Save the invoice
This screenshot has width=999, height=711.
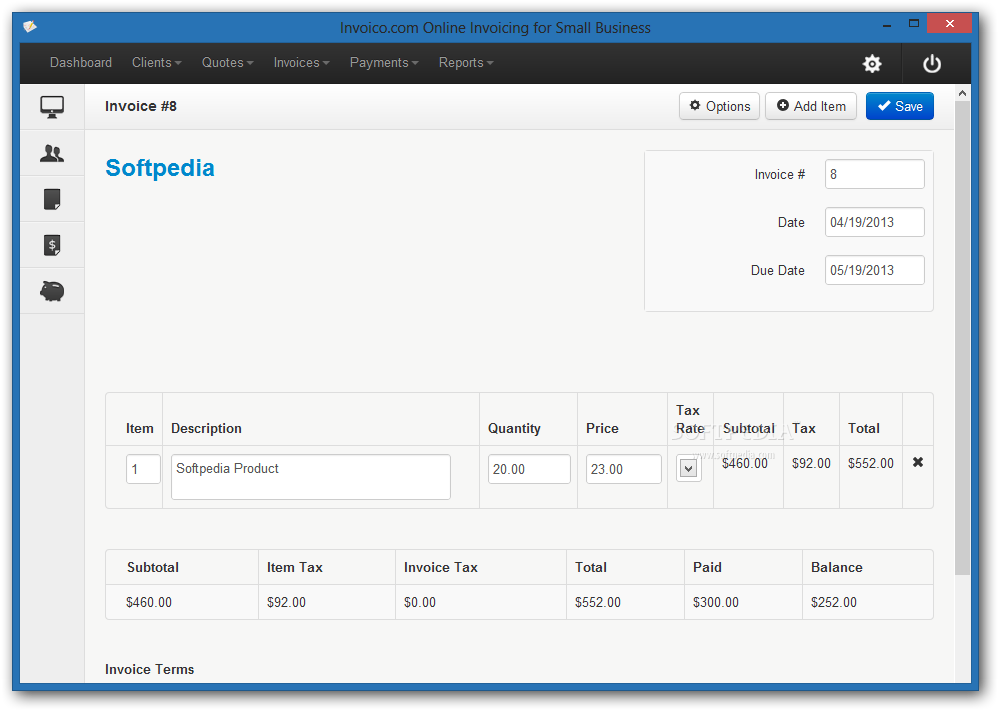coord(900,106)
